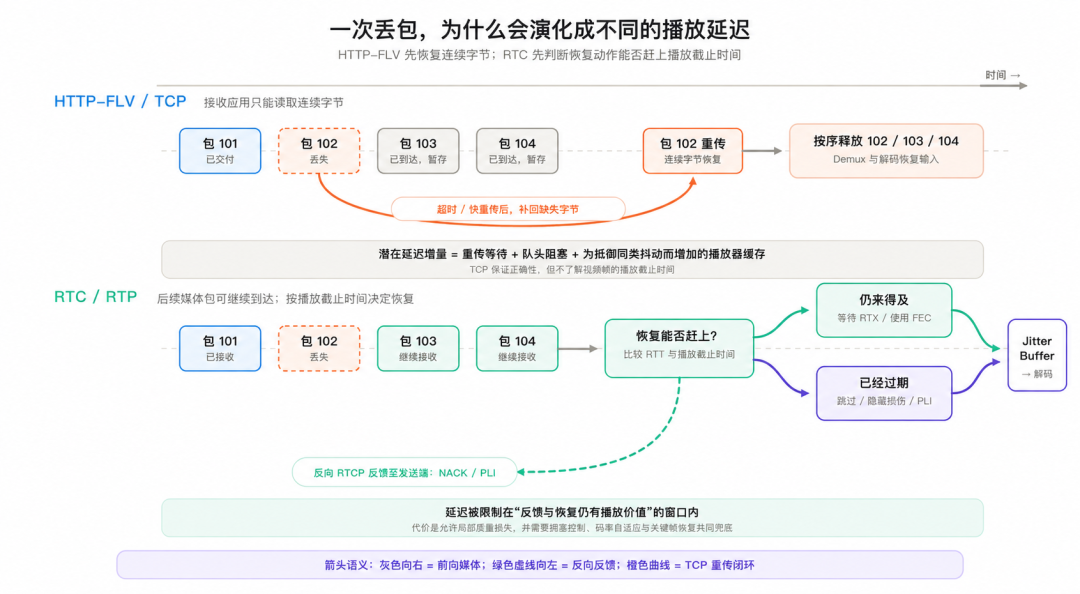This screenshot has height=594, width=1080.
Task: Select the line "TCP 保证正确性，但不了解视频帧的播放截止时间"
Action: coord(572,269)
